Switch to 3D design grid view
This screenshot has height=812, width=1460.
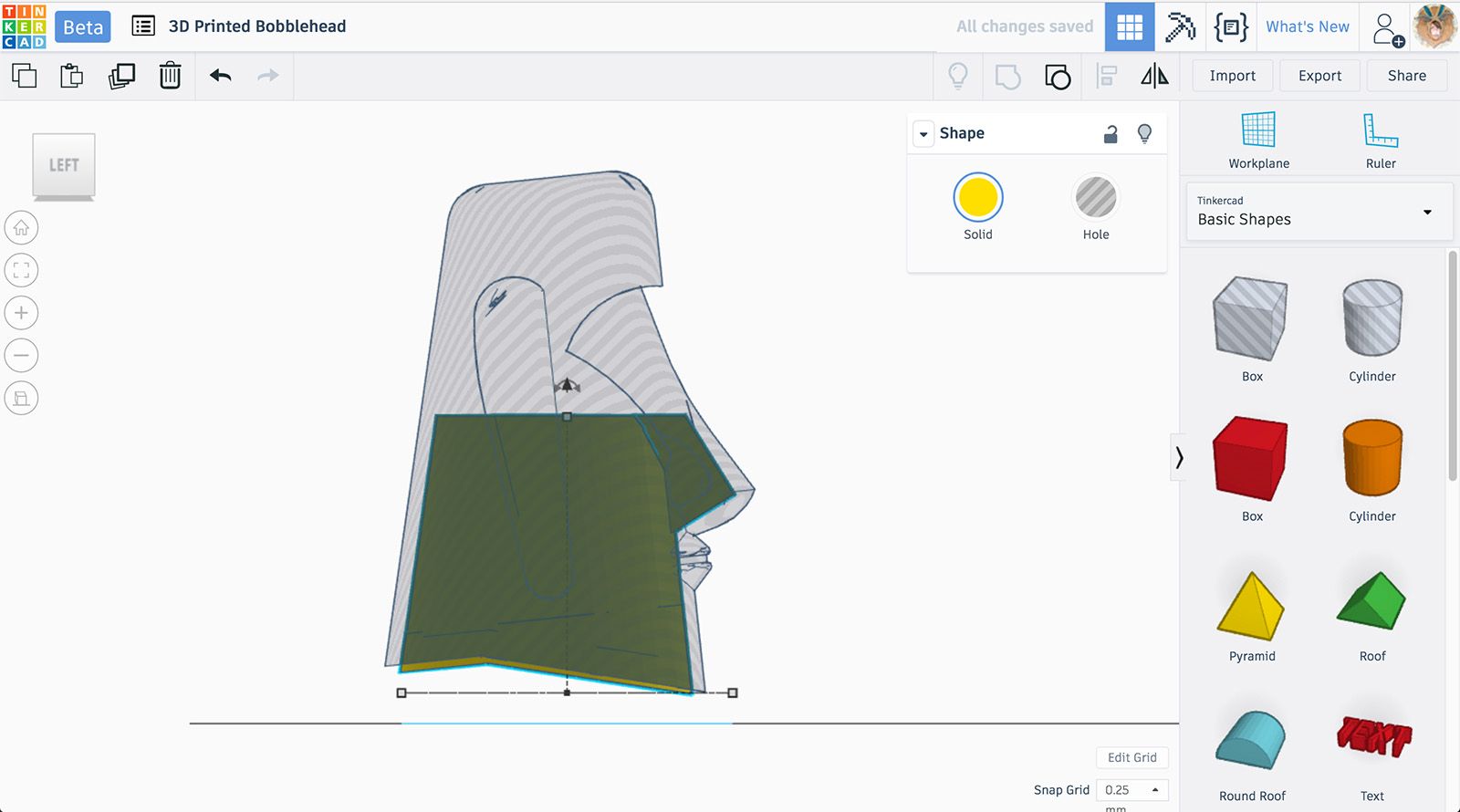(1130, 26)
